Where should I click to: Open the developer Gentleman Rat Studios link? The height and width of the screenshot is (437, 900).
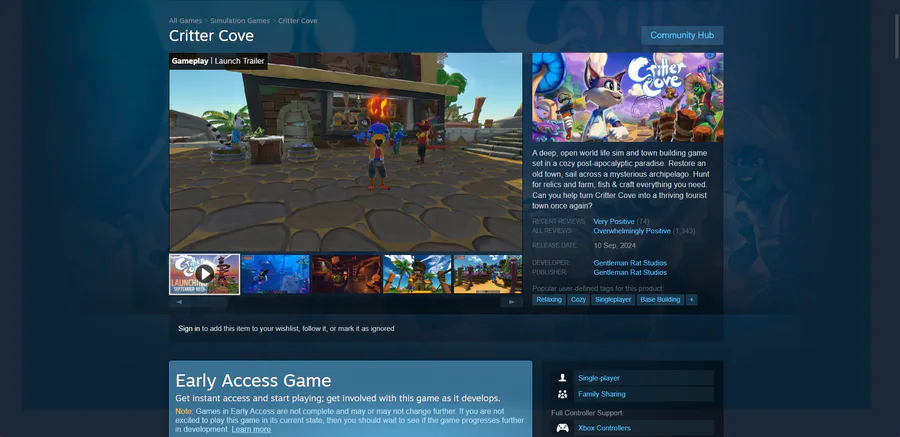pos(630,263)
